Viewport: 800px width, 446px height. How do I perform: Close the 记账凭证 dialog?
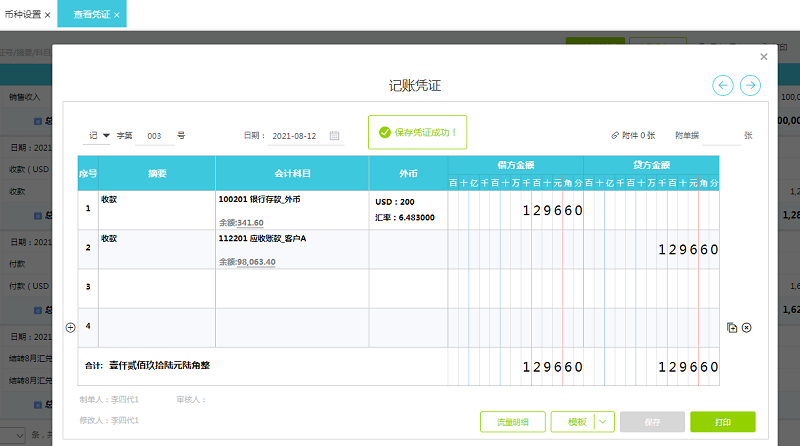764,57
